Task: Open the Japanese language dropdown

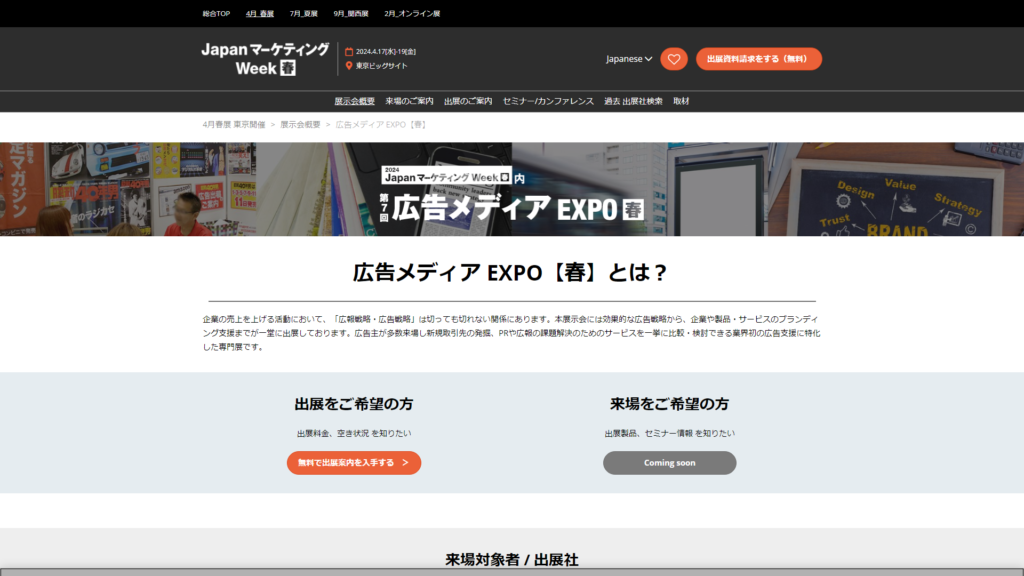Action: point(629,59)
